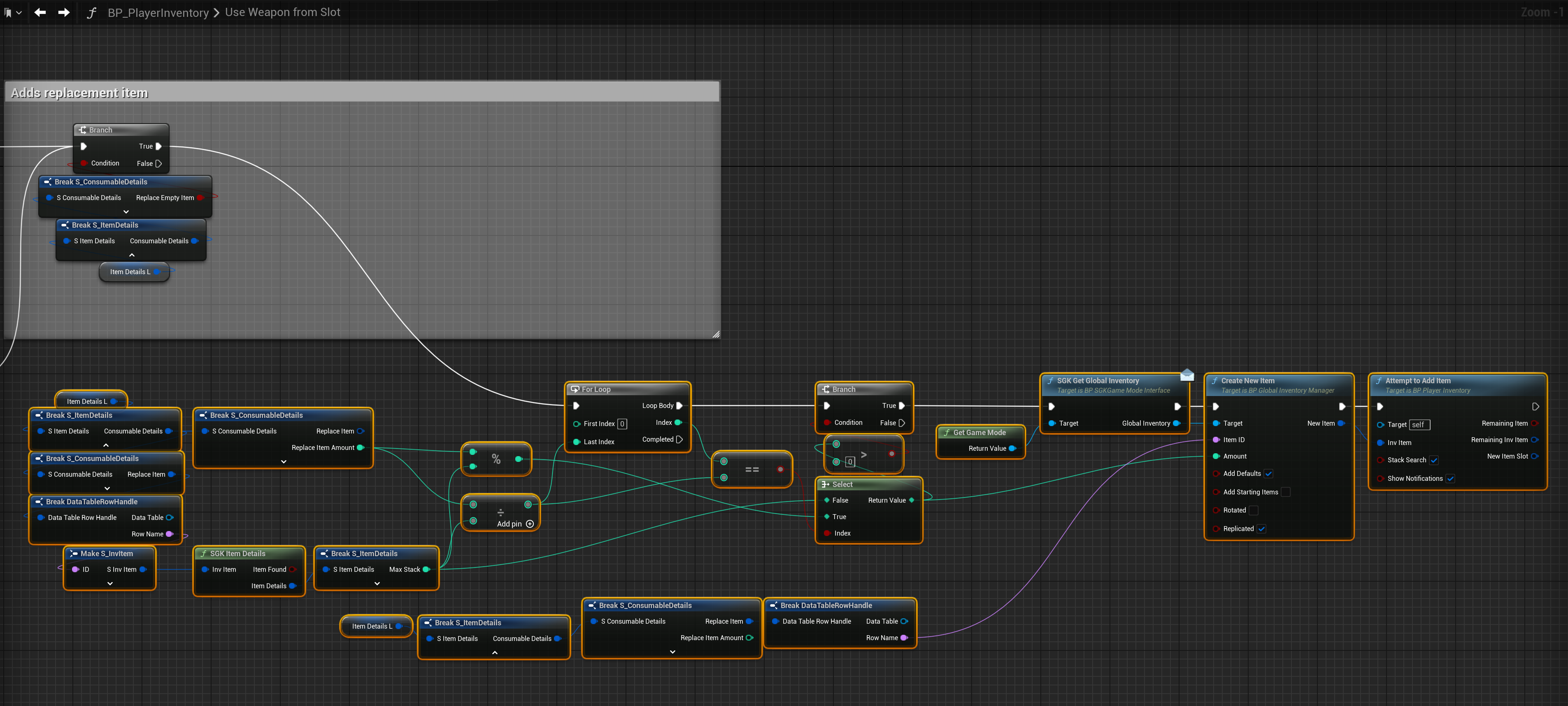Click the back navigation arrow

pyautogui.click(x=40, y=12)
